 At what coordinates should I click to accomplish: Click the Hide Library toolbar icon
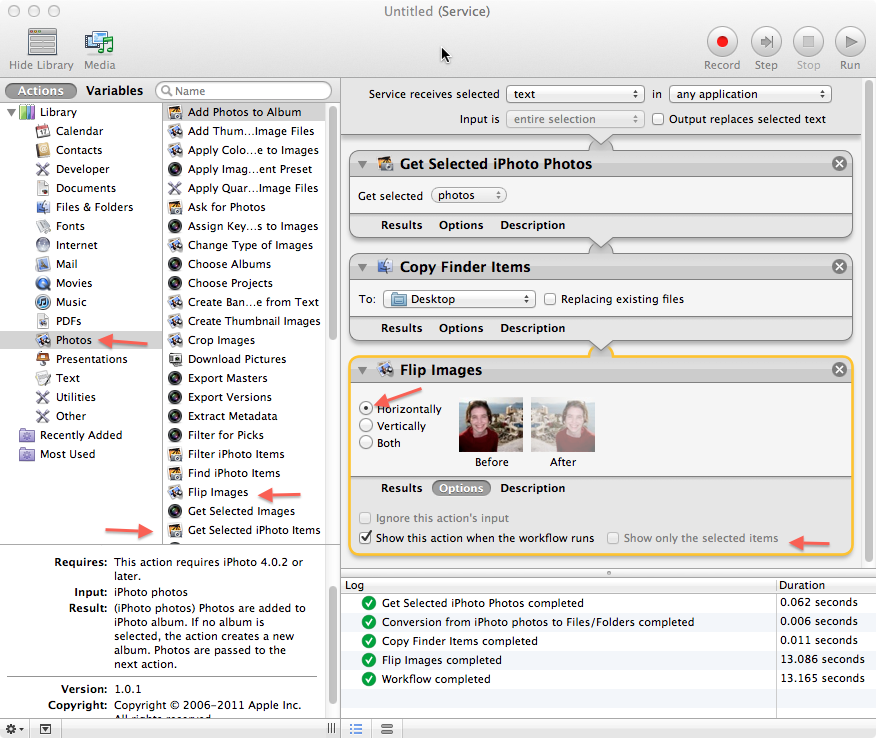tap(42, 42)
